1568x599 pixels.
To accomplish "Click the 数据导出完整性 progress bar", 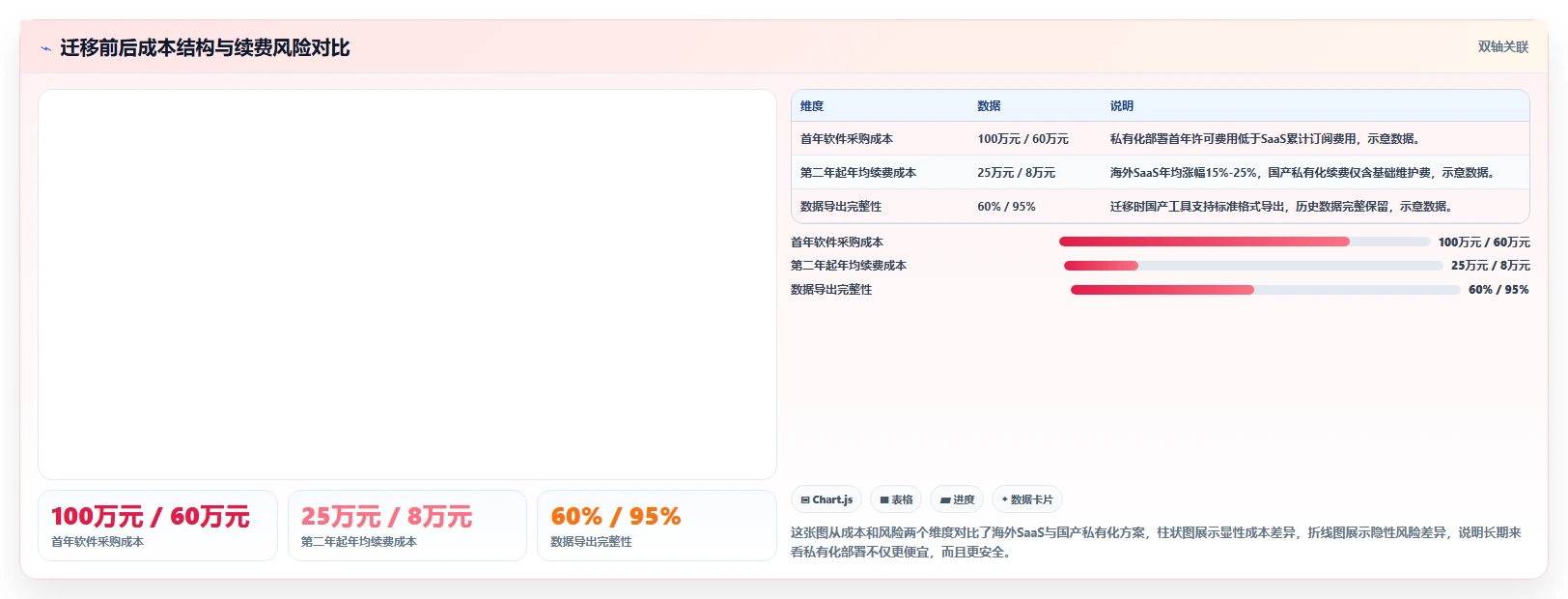I will pyautogui.click(x=1266, y=290).
